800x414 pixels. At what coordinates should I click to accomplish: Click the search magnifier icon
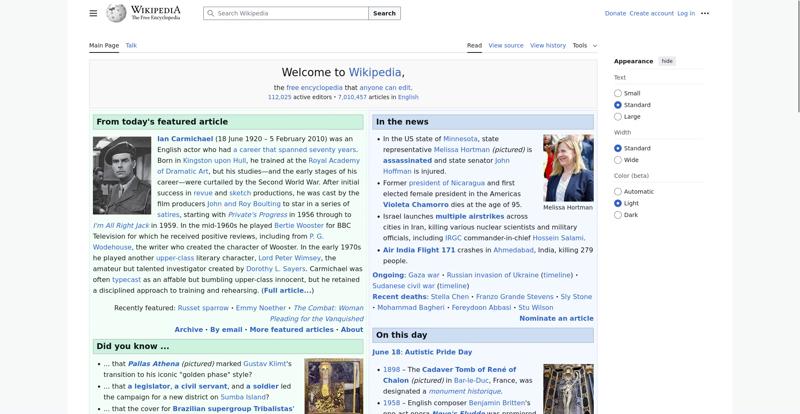point(211,13)
